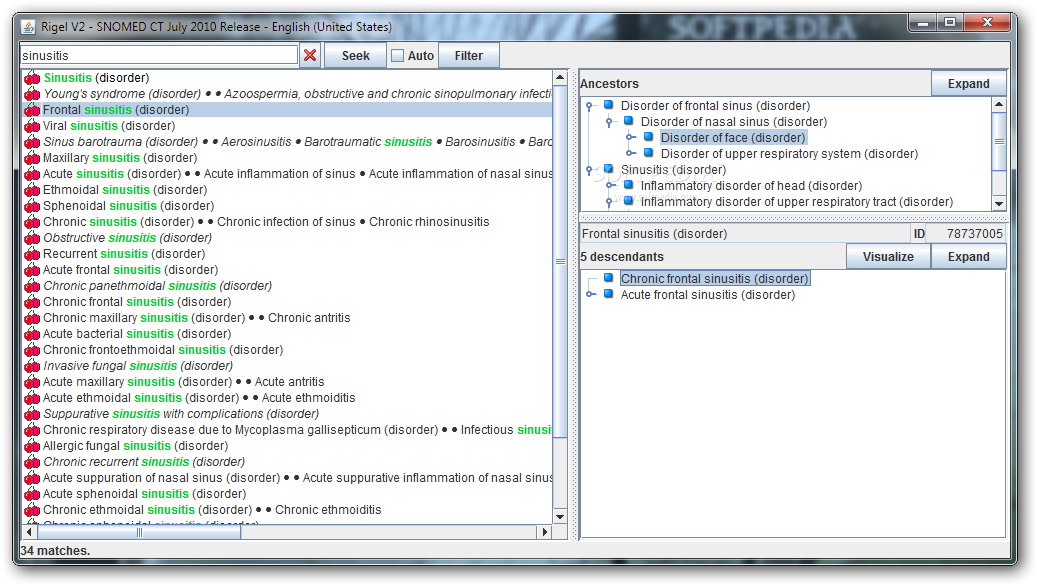Select the cherry icon for Invasive fungal sinusitis
1038x586 pixels.
point(32,366)
